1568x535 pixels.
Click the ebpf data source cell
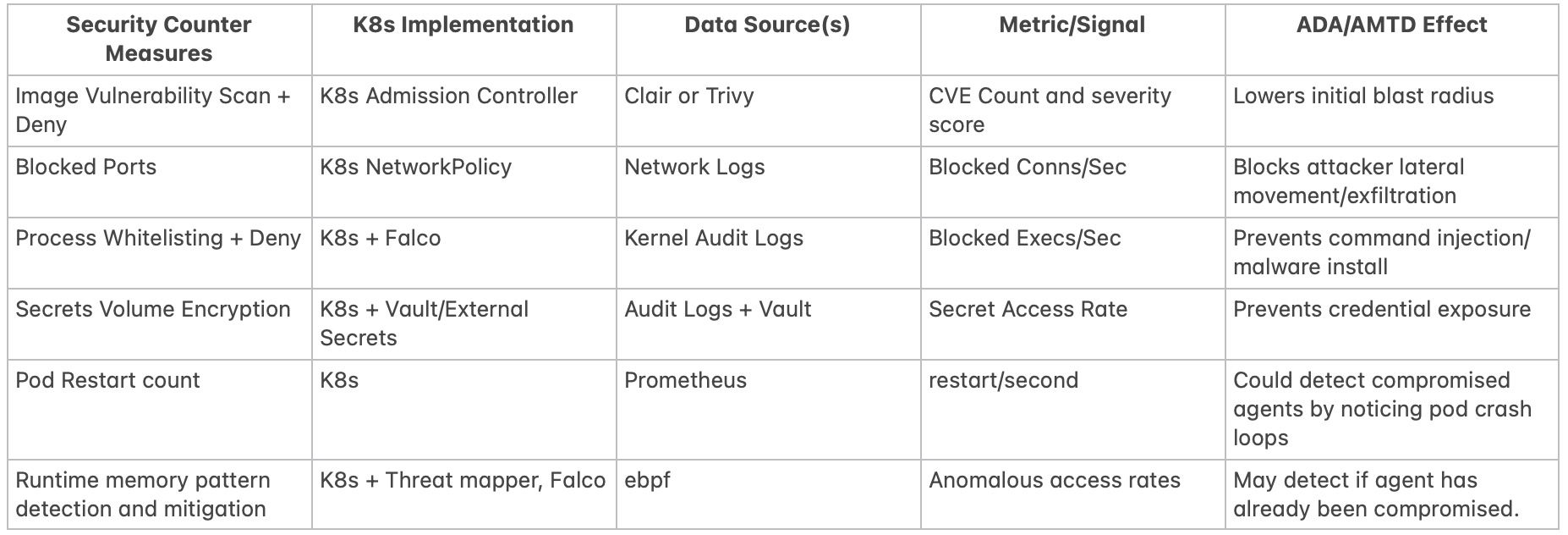click(647, 481)
